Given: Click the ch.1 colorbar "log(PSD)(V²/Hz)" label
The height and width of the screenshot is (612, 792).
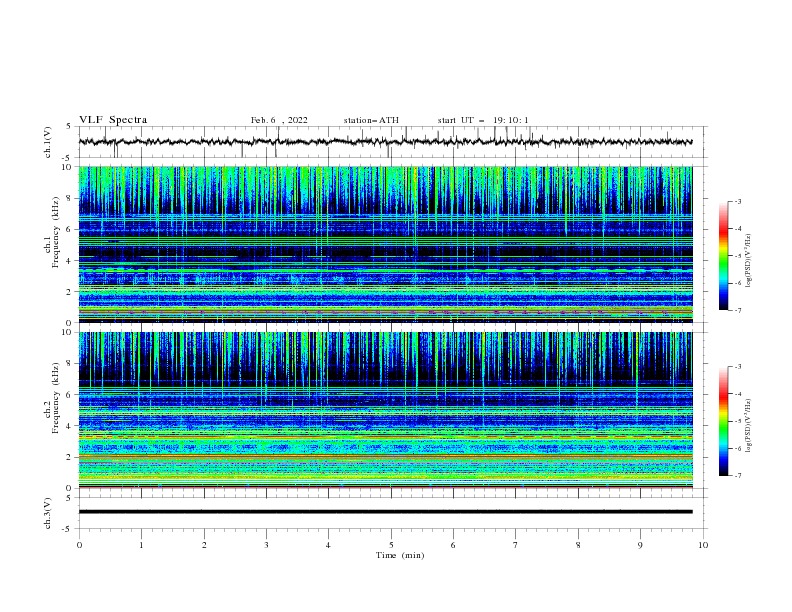Looking at the screenshot, I should (749, 261).
